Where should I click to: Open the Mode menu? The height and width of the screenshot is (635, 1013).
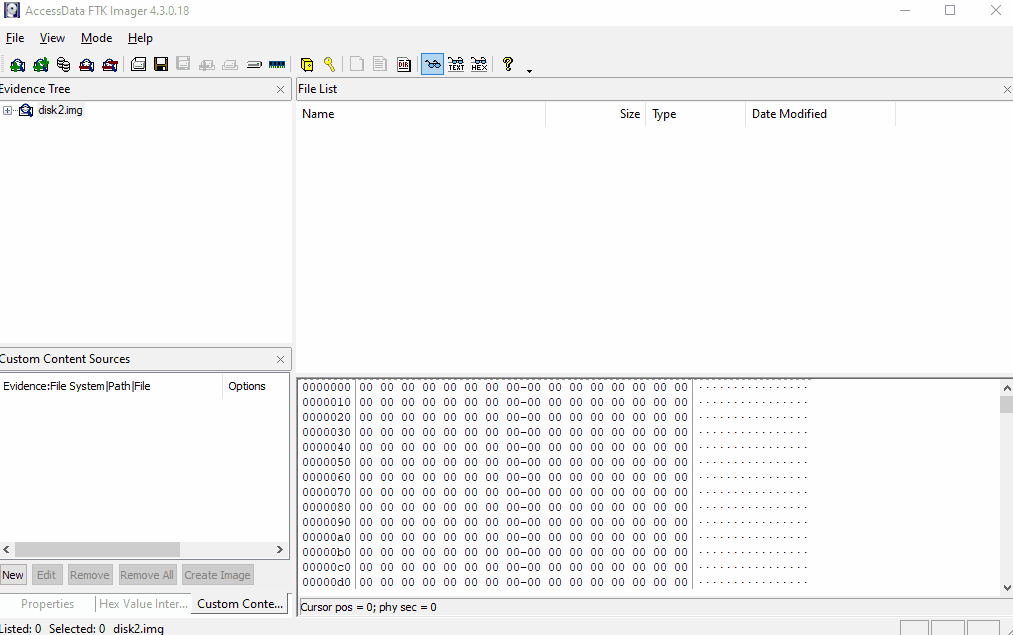pos(96,38)
